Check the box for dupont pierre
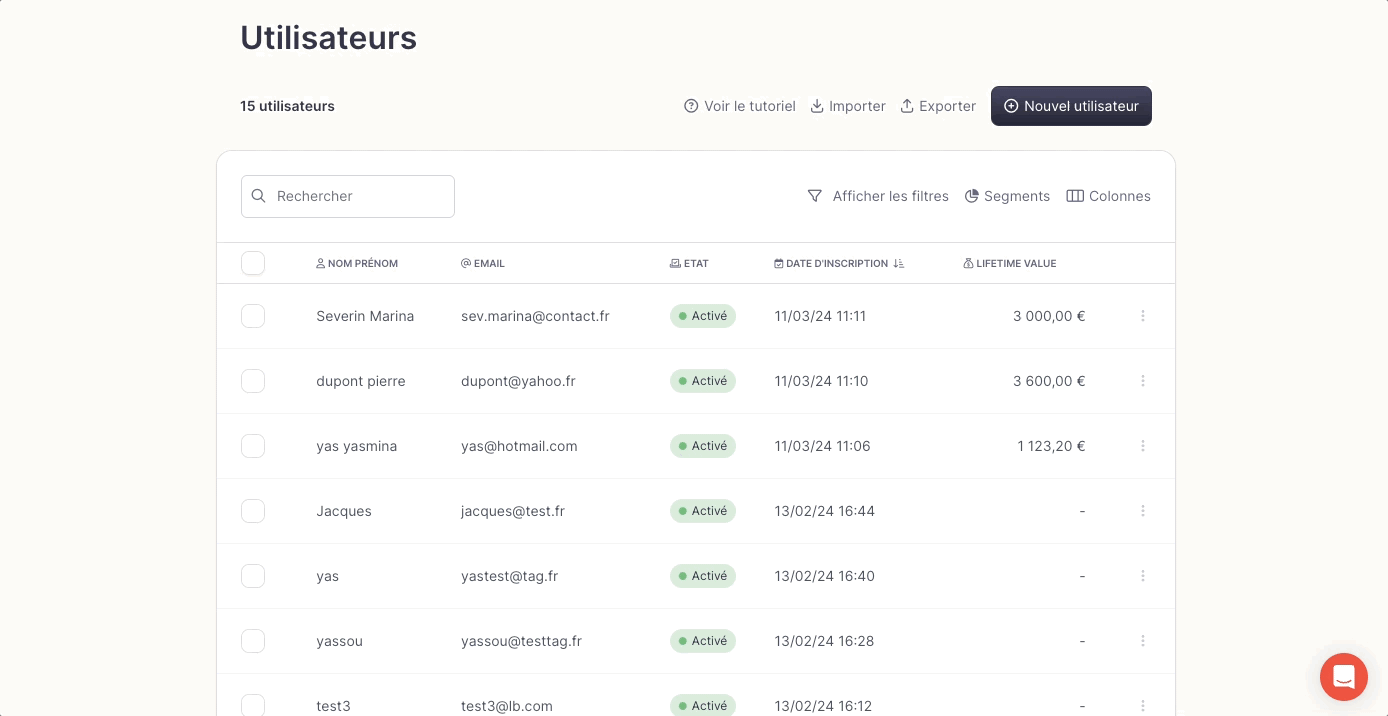The image size is (1388, 716). [253, 381]
